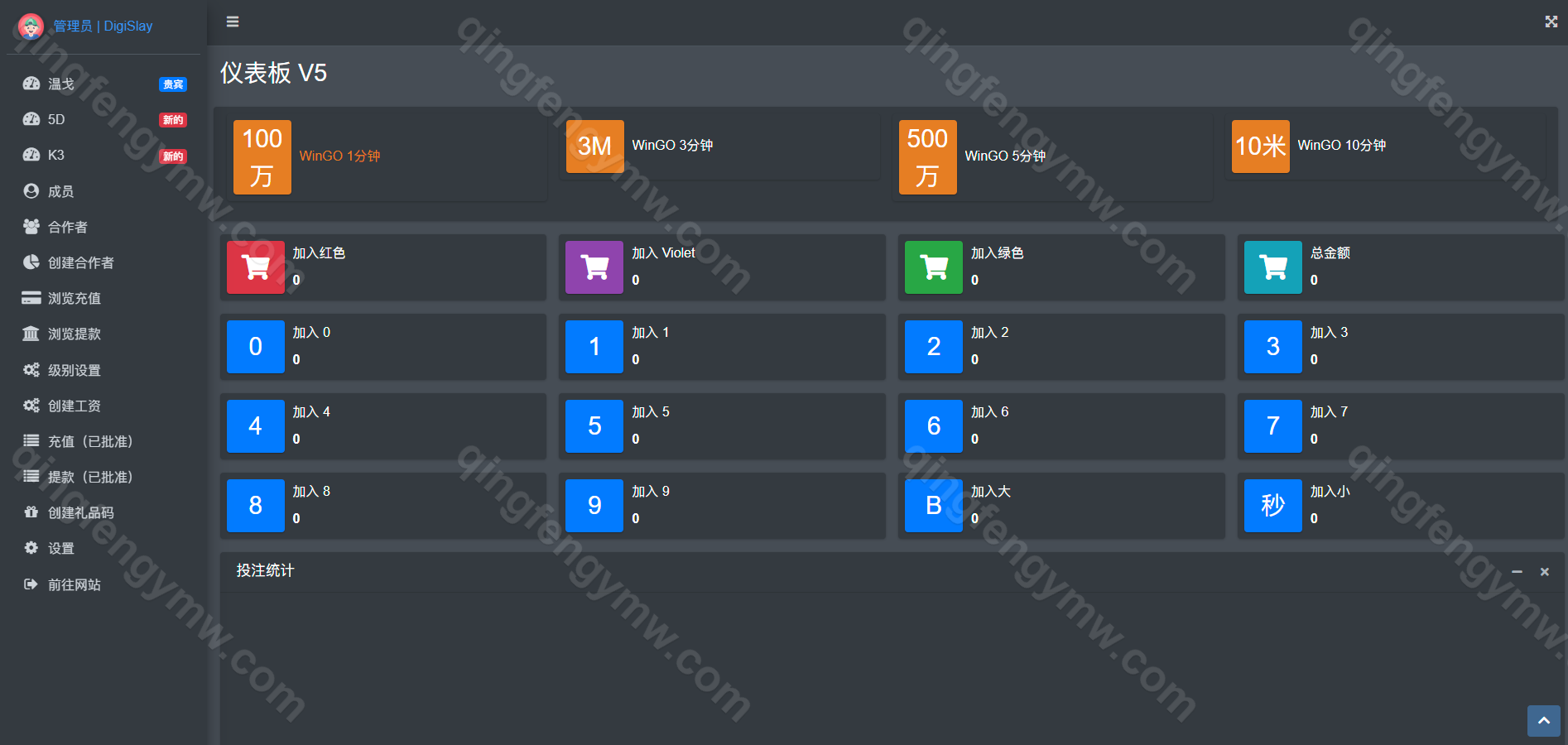
Task: Click the orange 100万 icon box
Action: pyautogui.click(x=262, y=157)
